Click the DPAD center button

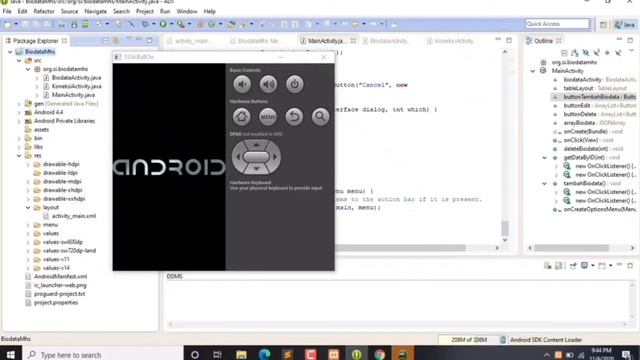(x=256, y=157)
